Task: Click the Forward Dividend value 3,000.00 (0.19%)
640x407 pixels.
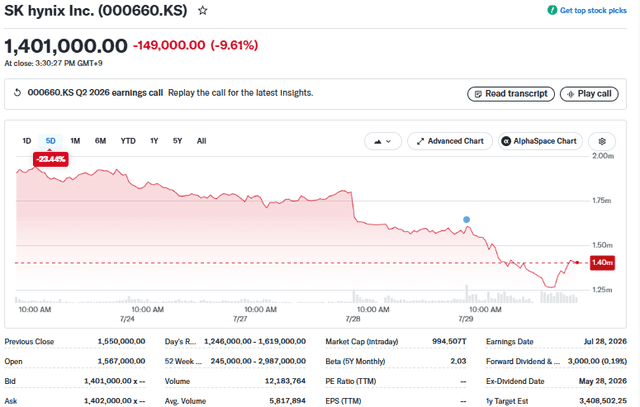Action: pos(597,361)
